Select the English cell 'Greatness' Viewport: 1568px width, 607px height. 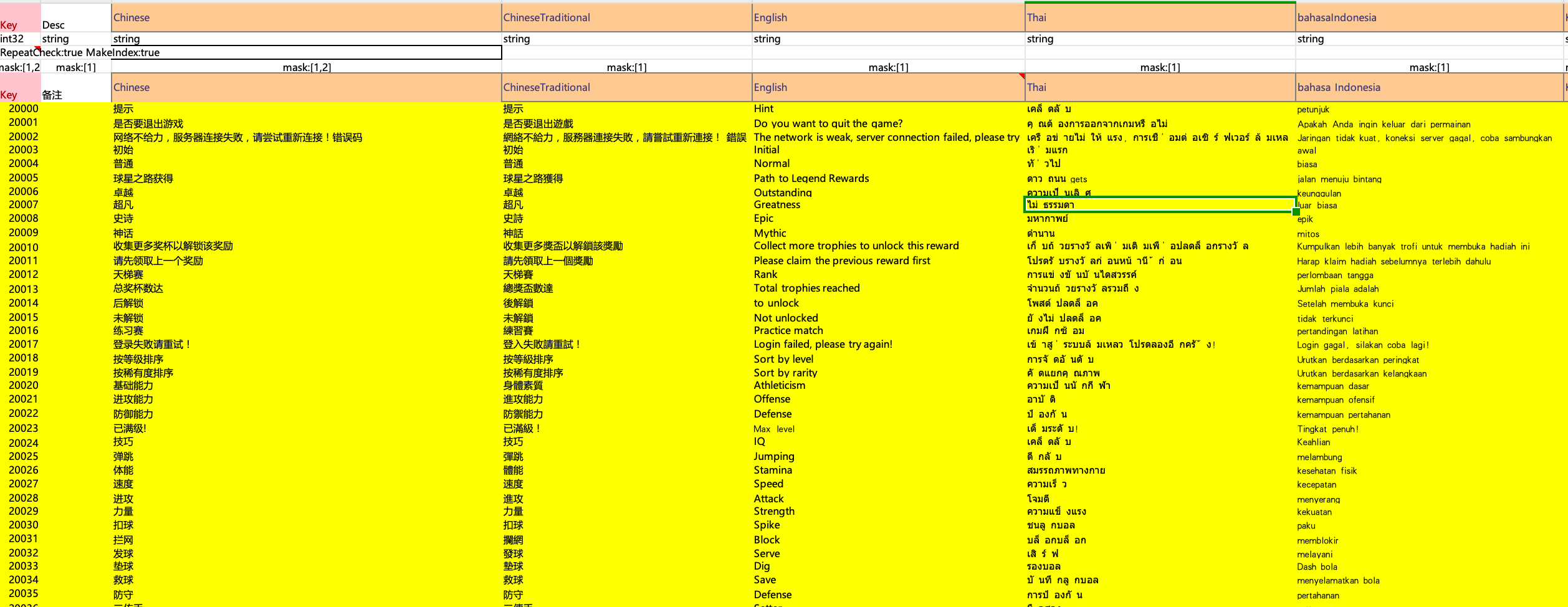click(x=888, y=204)
